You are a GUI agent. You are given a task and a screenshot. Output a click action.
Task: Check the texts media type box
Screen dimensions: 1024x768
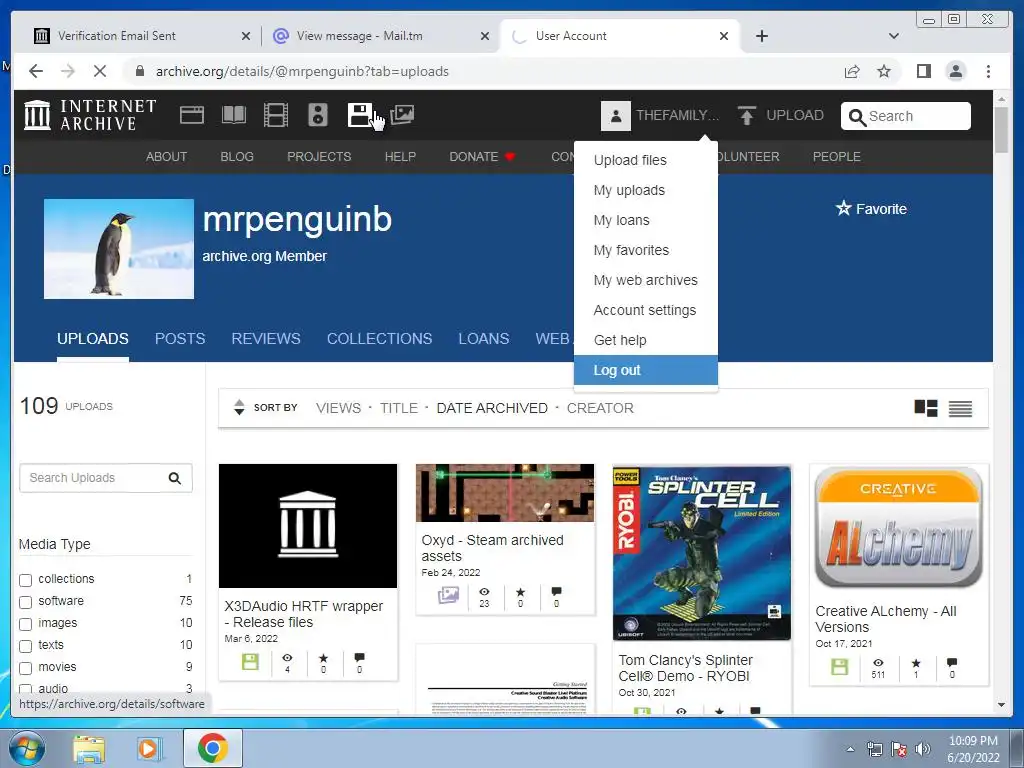pyautogui.click(x=25, y=647)
